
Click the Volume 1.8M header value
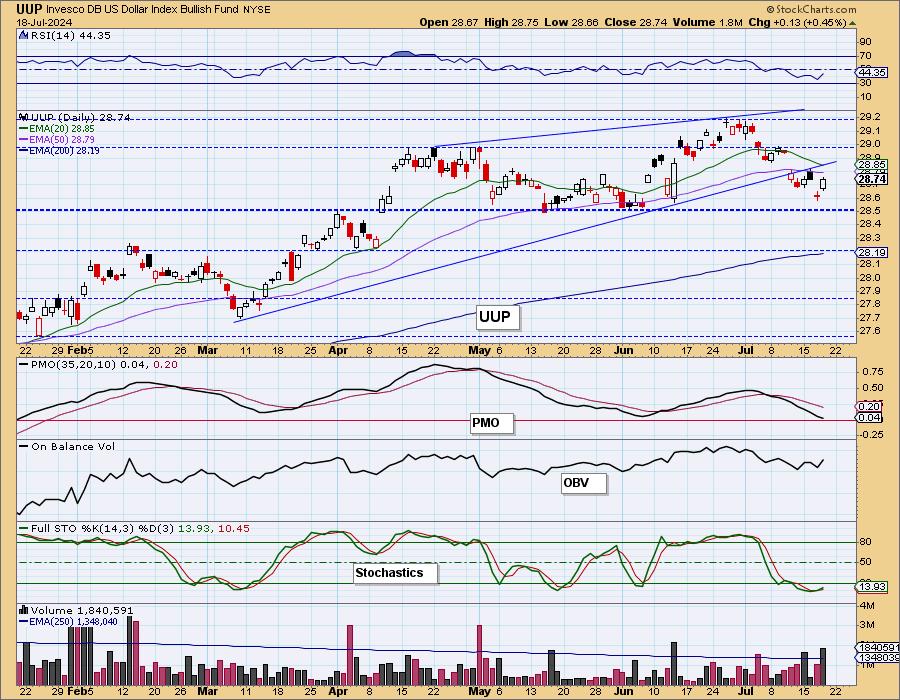(x=708, y=22)
